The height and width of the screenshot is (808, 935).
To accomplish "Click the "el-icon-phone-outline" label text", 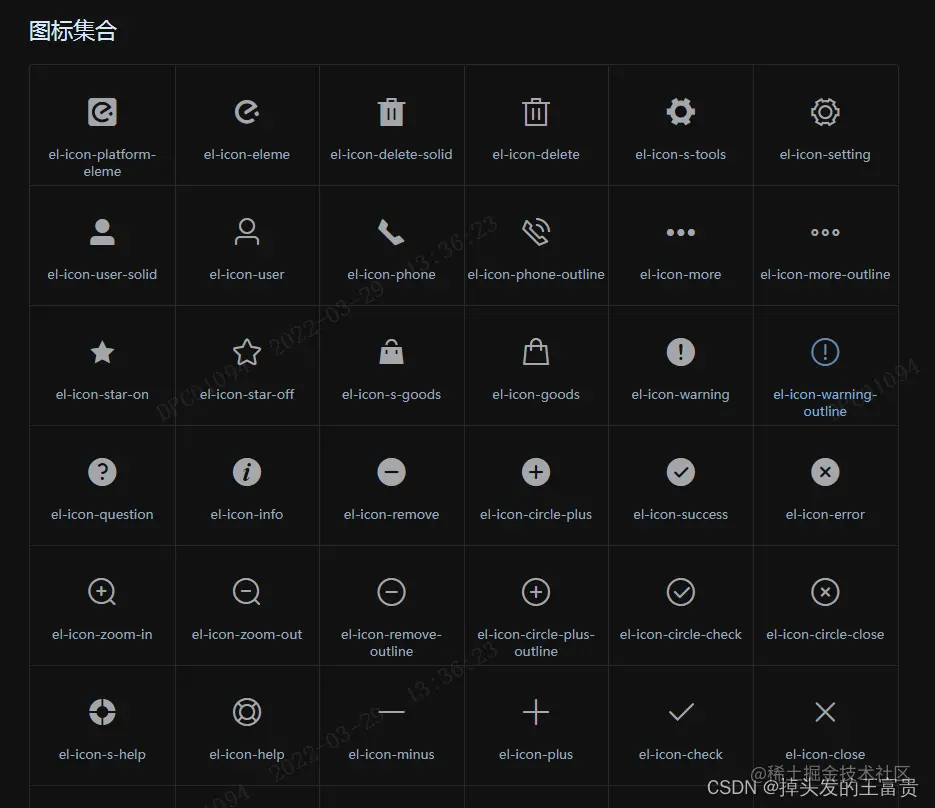I will pos(536,274).
